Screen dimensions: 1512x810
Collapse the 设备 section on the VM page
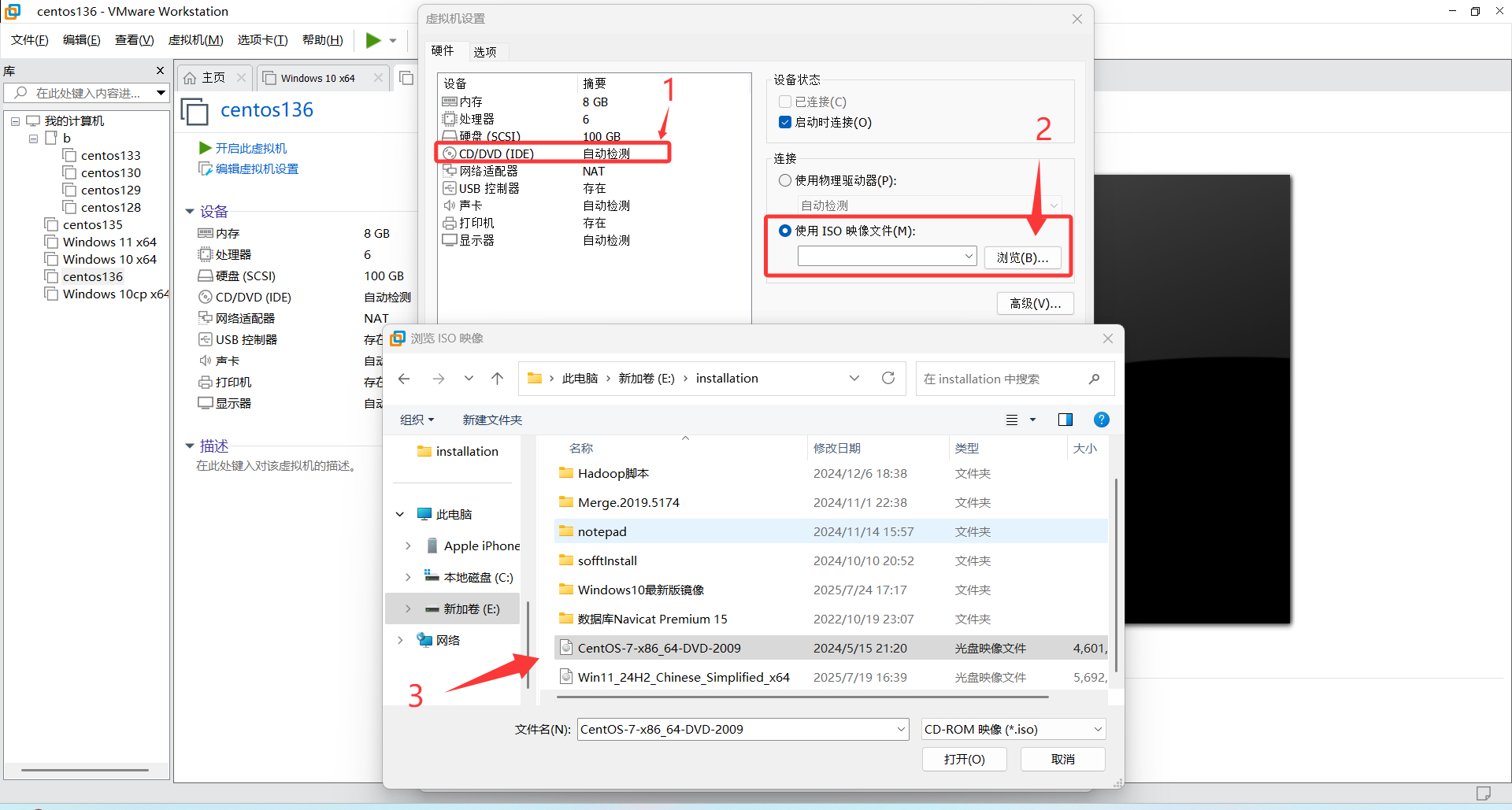[x=190, y=212]
